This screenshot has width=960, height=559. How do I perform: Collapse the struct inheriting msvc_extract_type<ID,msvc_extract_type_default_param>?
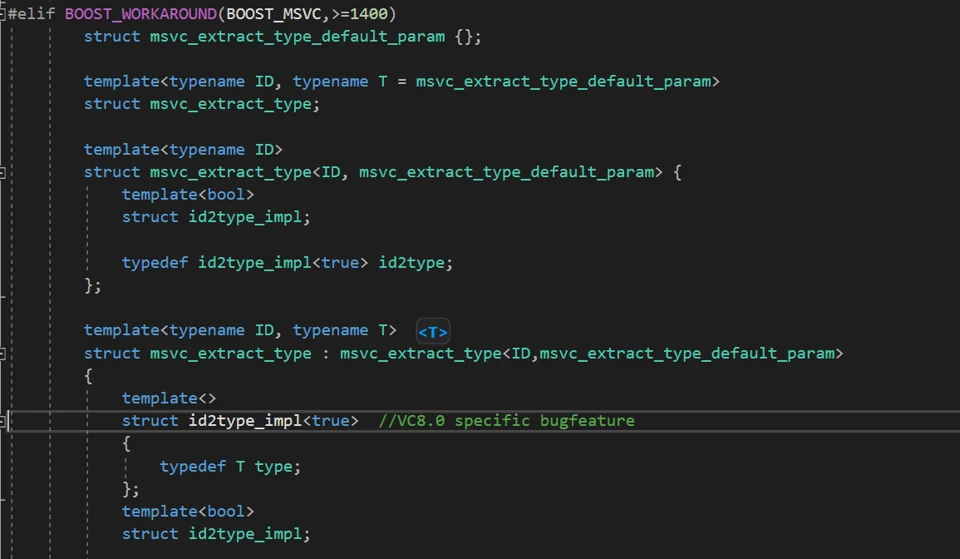click(2, 354)
